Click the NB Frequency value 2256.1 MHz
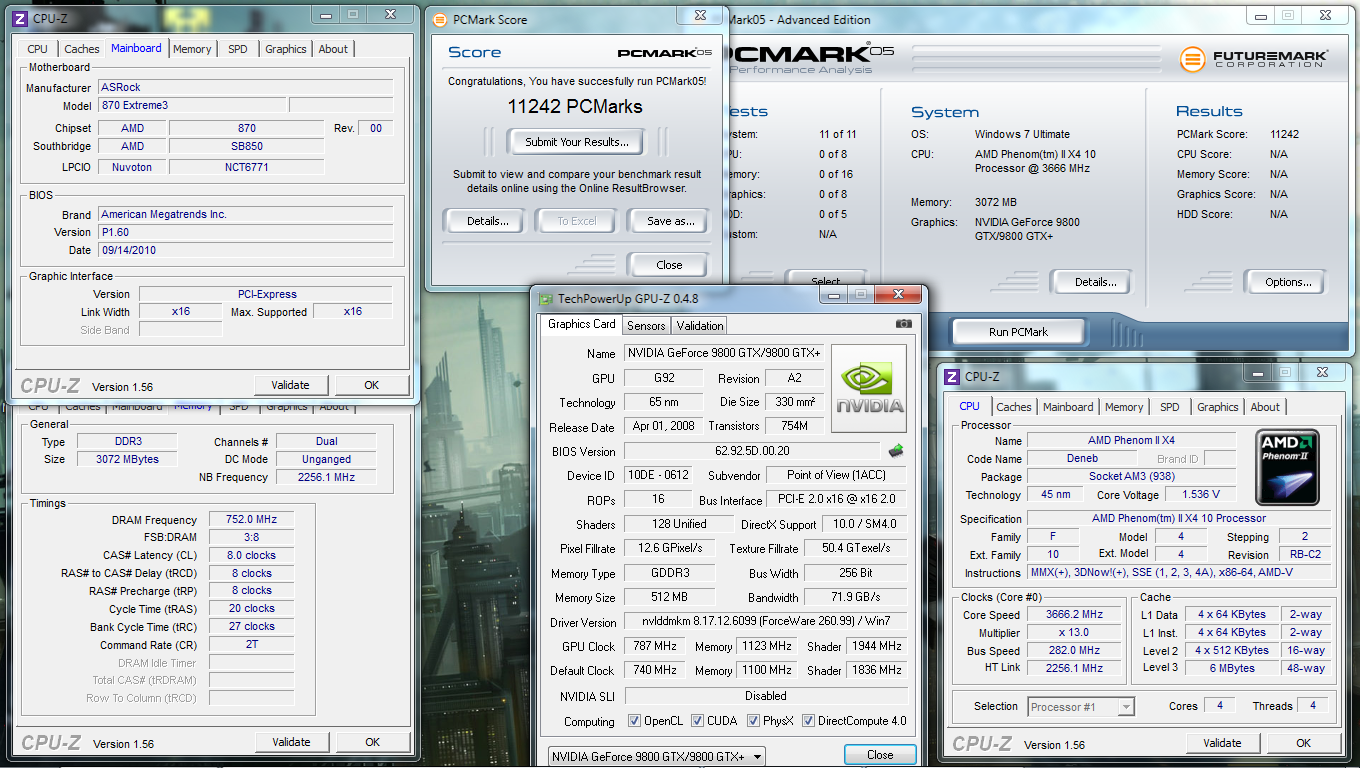The height and width of the screenshot is (768, 1360). (x=326, y=477)
